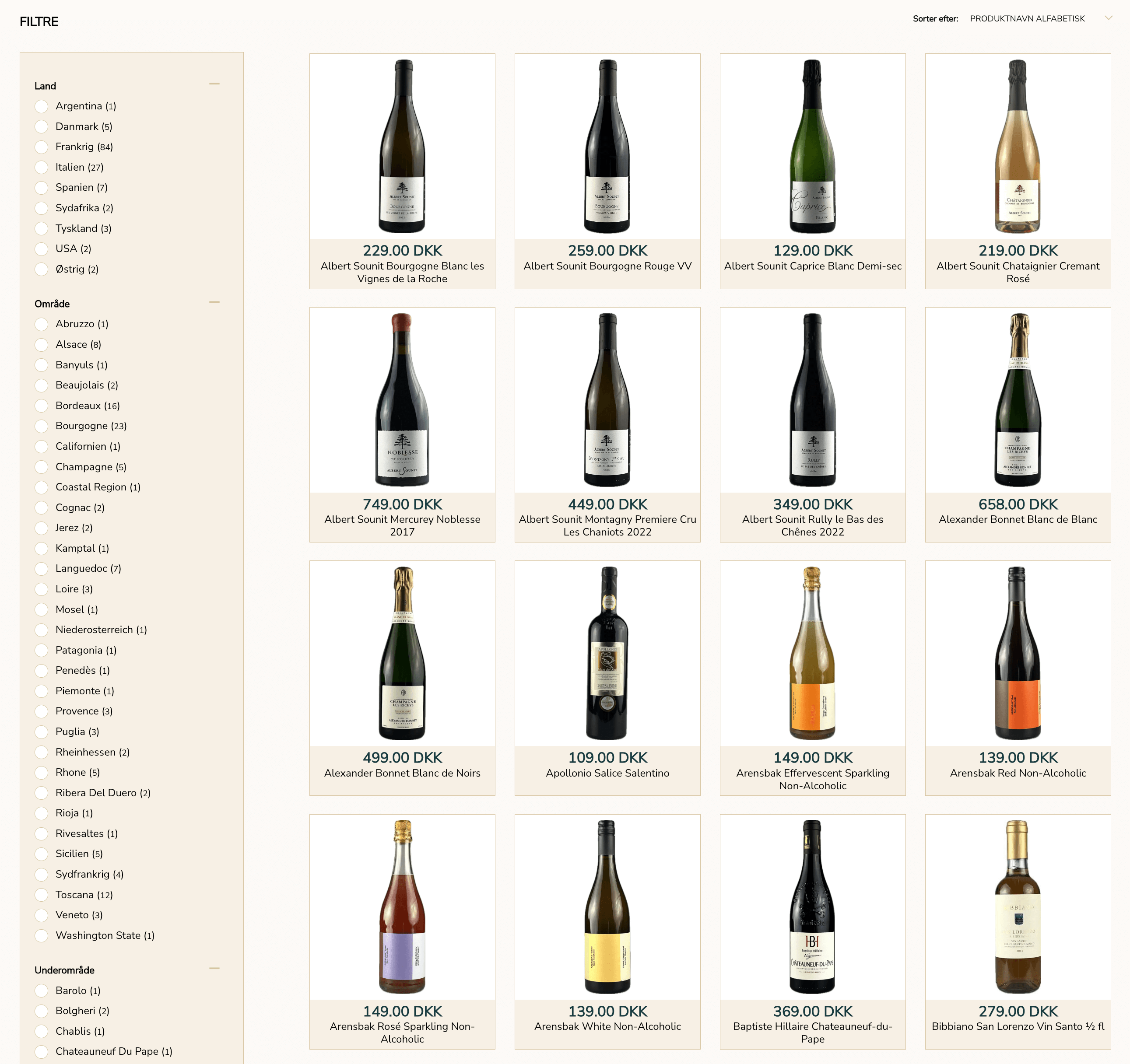Open the Chataignier Cremant Rosé bottle image
This screenshot has height=1064, width=1130.
1018,147
